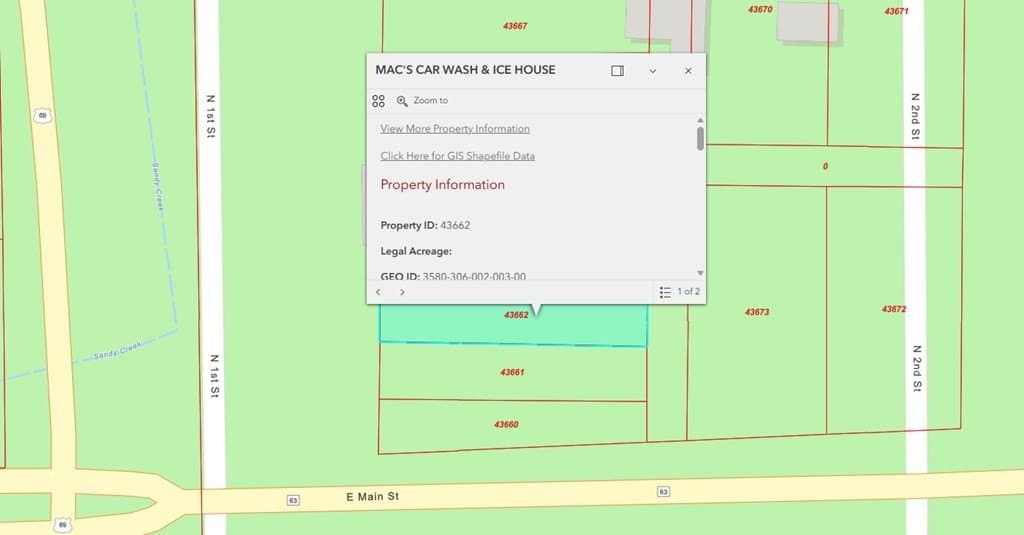The width and height of the screenshot is (1024, 535).
Task: Select parcel labeled 43670
Action: click(x=760, y=10)
